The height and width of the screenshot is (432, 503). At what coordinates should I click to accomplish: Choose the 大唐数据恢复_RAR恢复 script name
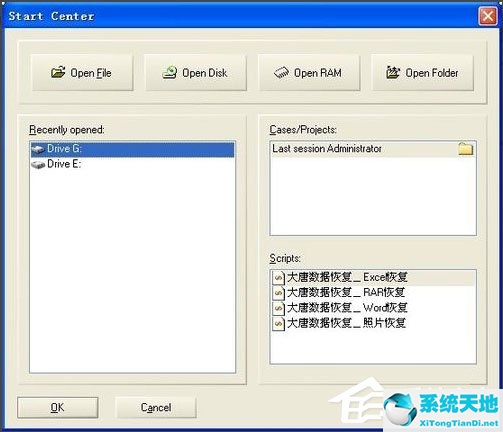click(346, 293)
